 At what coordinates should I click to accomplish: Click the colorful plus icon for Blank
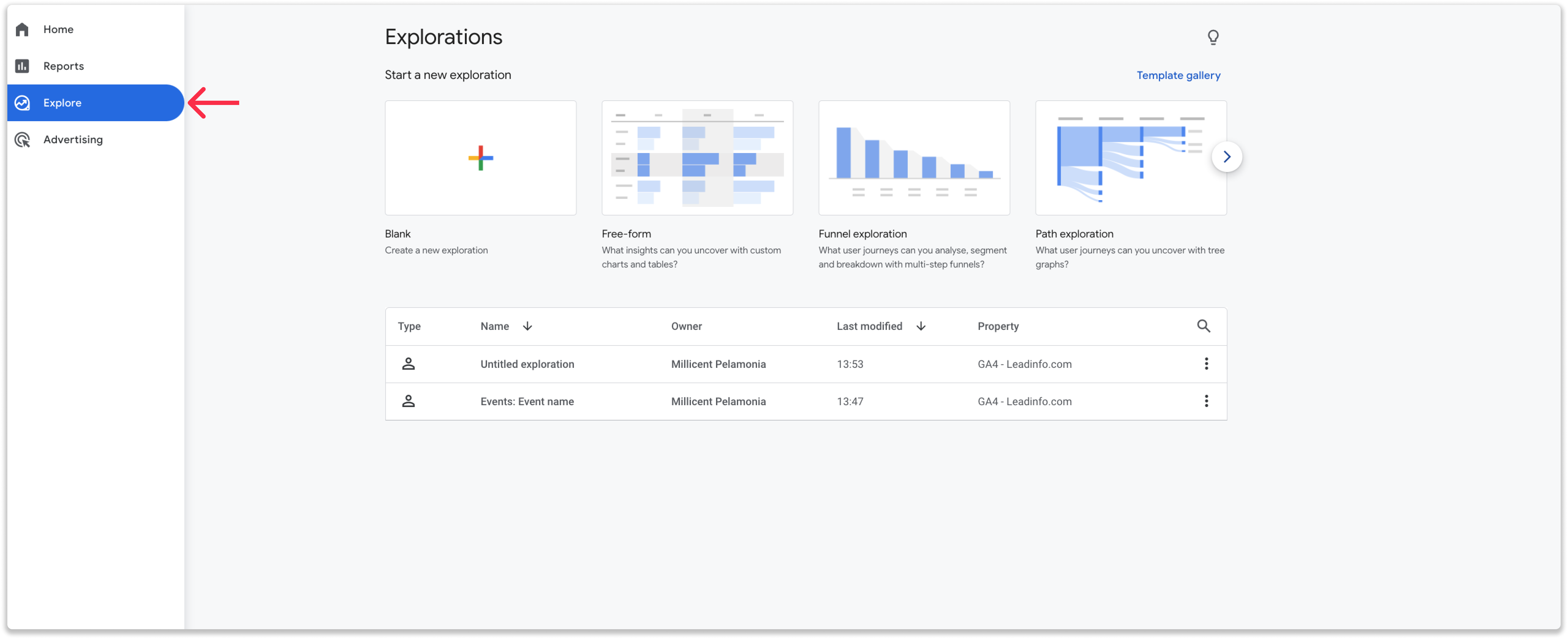tap(480, 158)
